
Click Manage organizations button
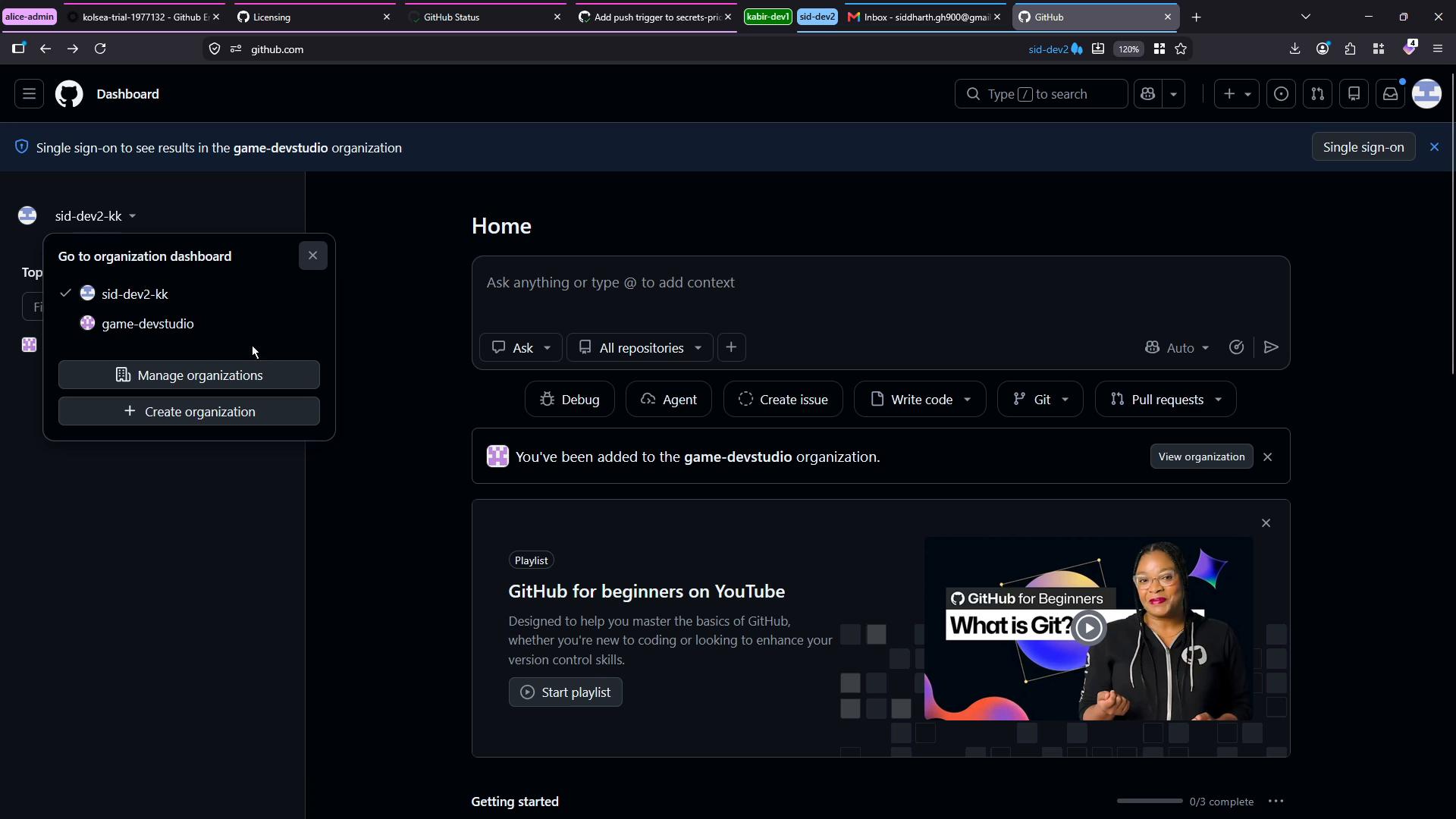click(x=189, y=375)
